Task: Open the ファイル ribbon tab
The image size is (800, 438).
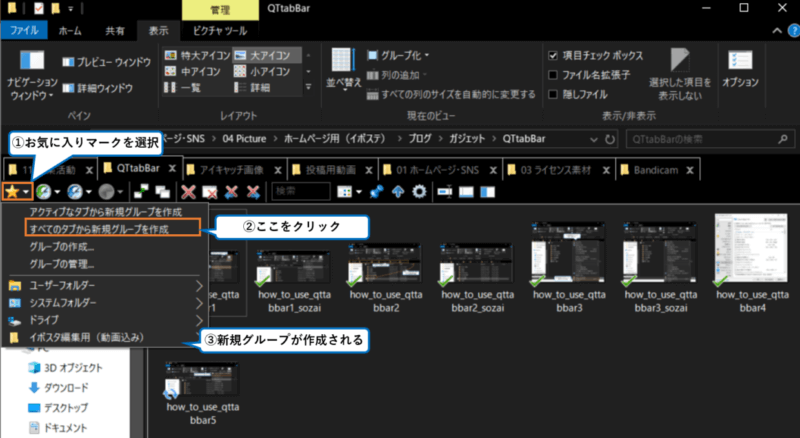Action: pyautogui.click(x=24, y=31)
